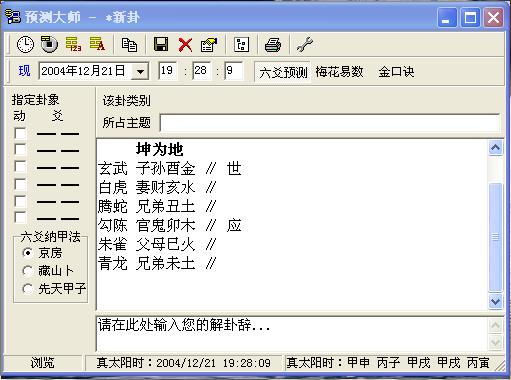Click the copy pages icon

[129, 45]
